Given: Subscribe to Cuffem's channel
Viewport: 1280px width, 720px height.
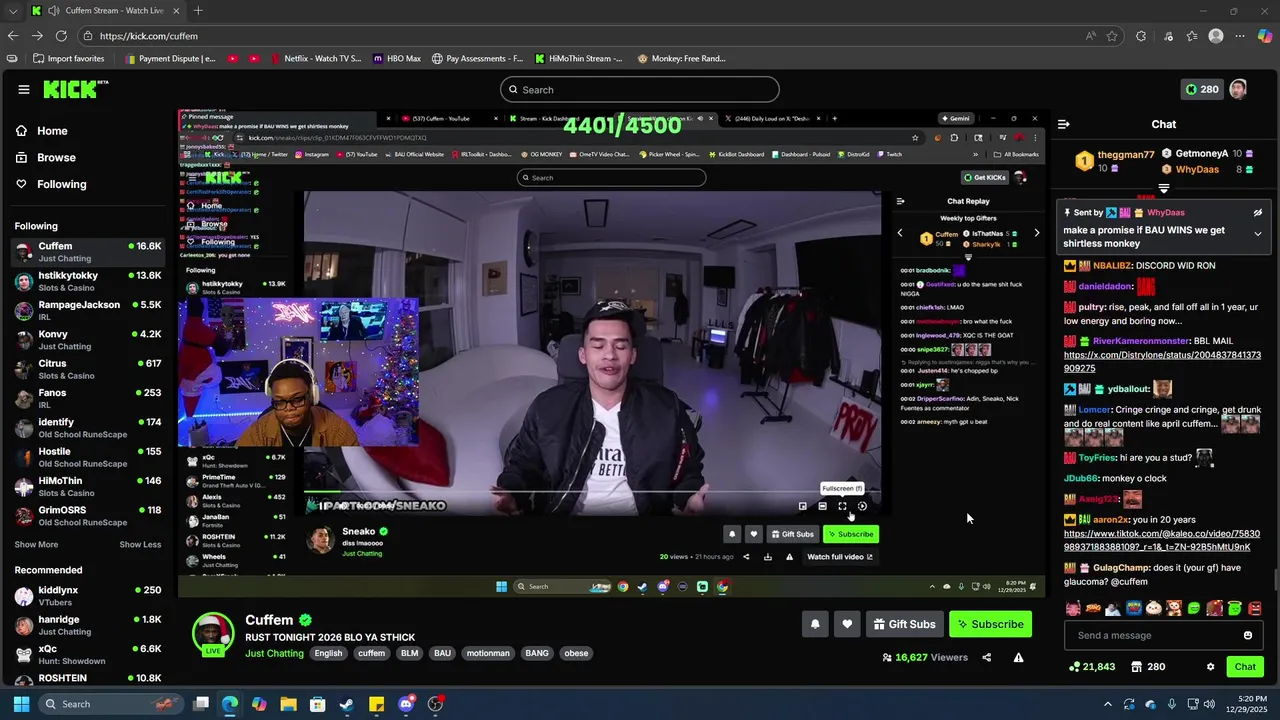Looking at the screenshot, I should click(x=990, y=624).
